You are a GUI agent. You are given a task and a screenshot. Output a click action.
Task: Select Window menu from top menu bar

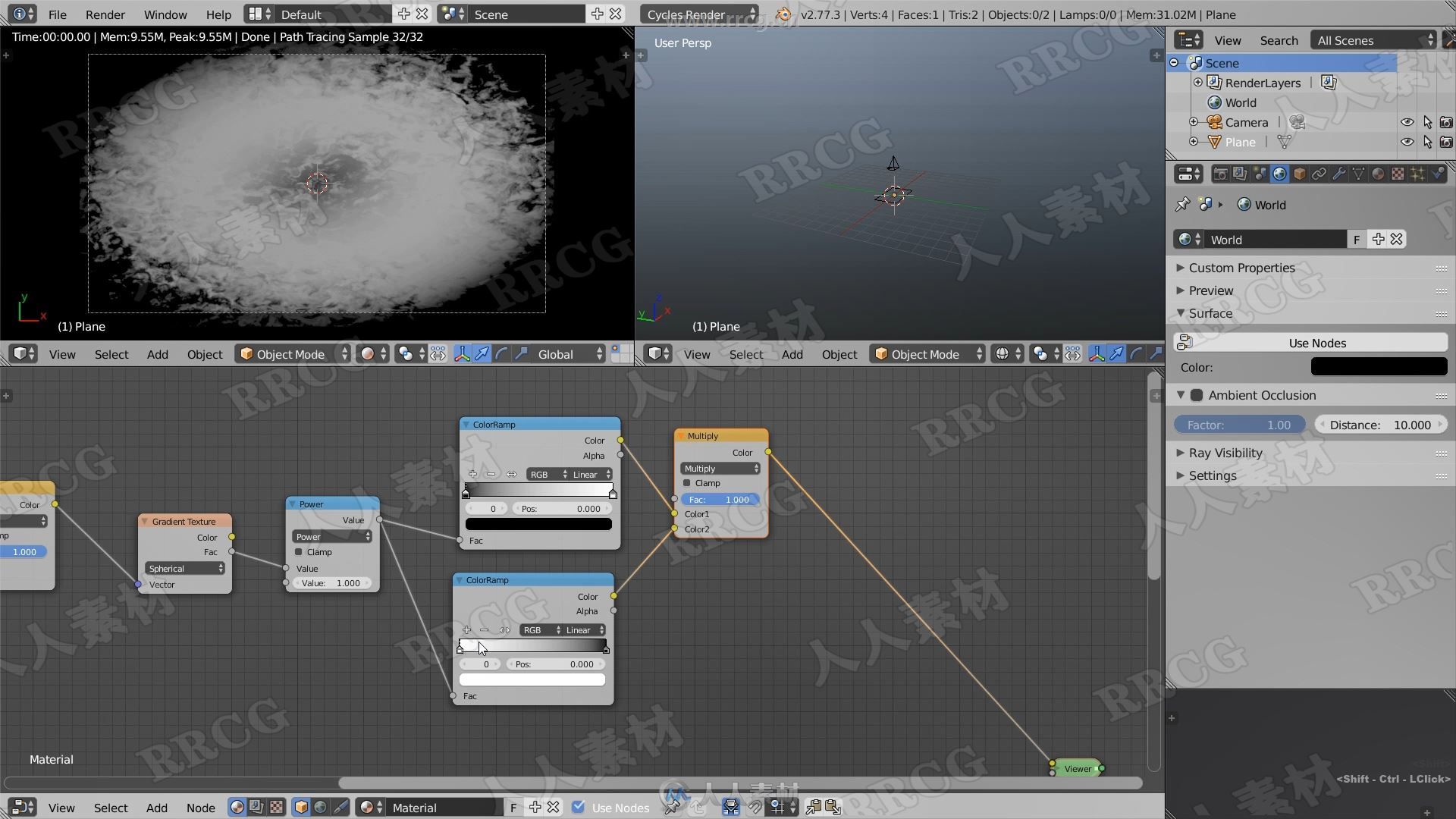tap(165, 14)
